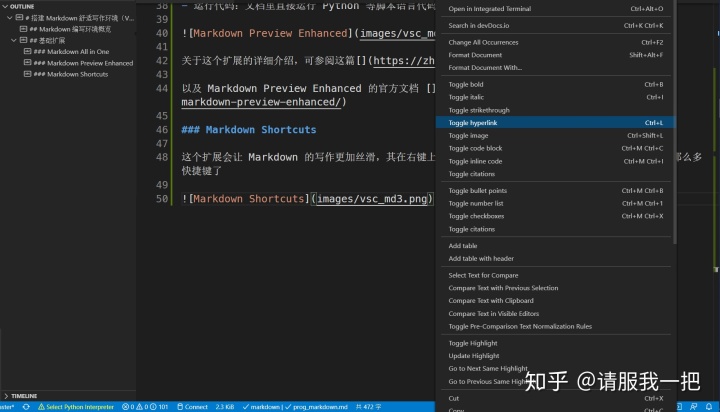The height and width of the screenshot is (412, 720).
Task: Choose Toggle image in the context menu
Action: tap(556, 135)
